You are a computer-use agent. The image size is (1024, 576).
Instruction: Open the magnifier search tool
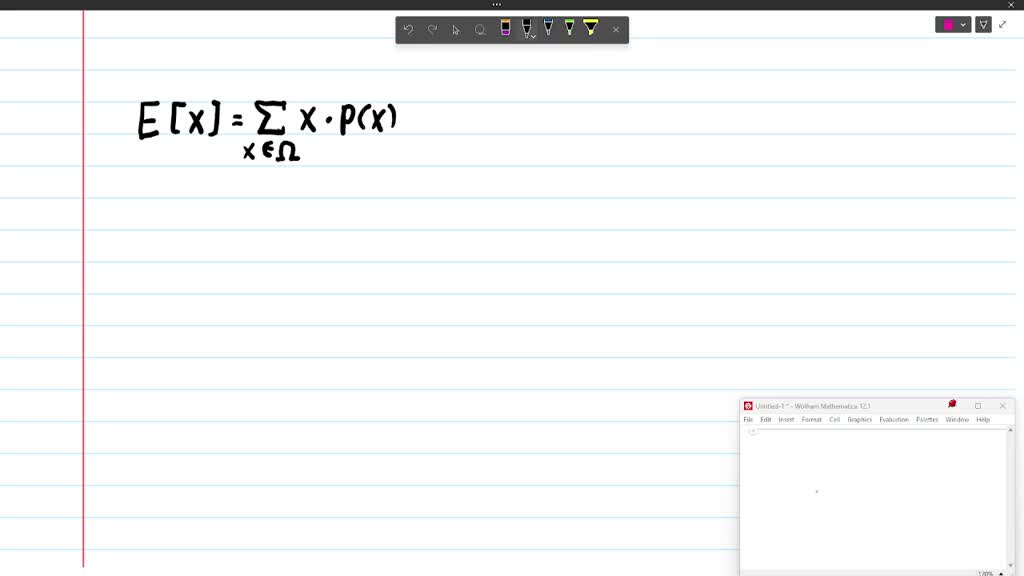click(480, 30)
